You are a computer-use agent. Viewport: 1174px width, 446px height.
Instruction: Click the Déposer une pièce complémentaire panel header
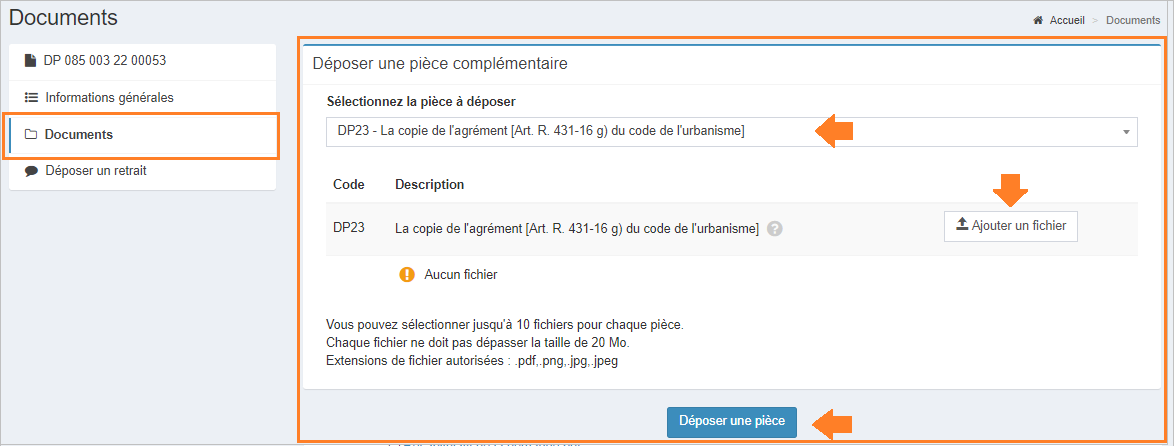[732, 64]
